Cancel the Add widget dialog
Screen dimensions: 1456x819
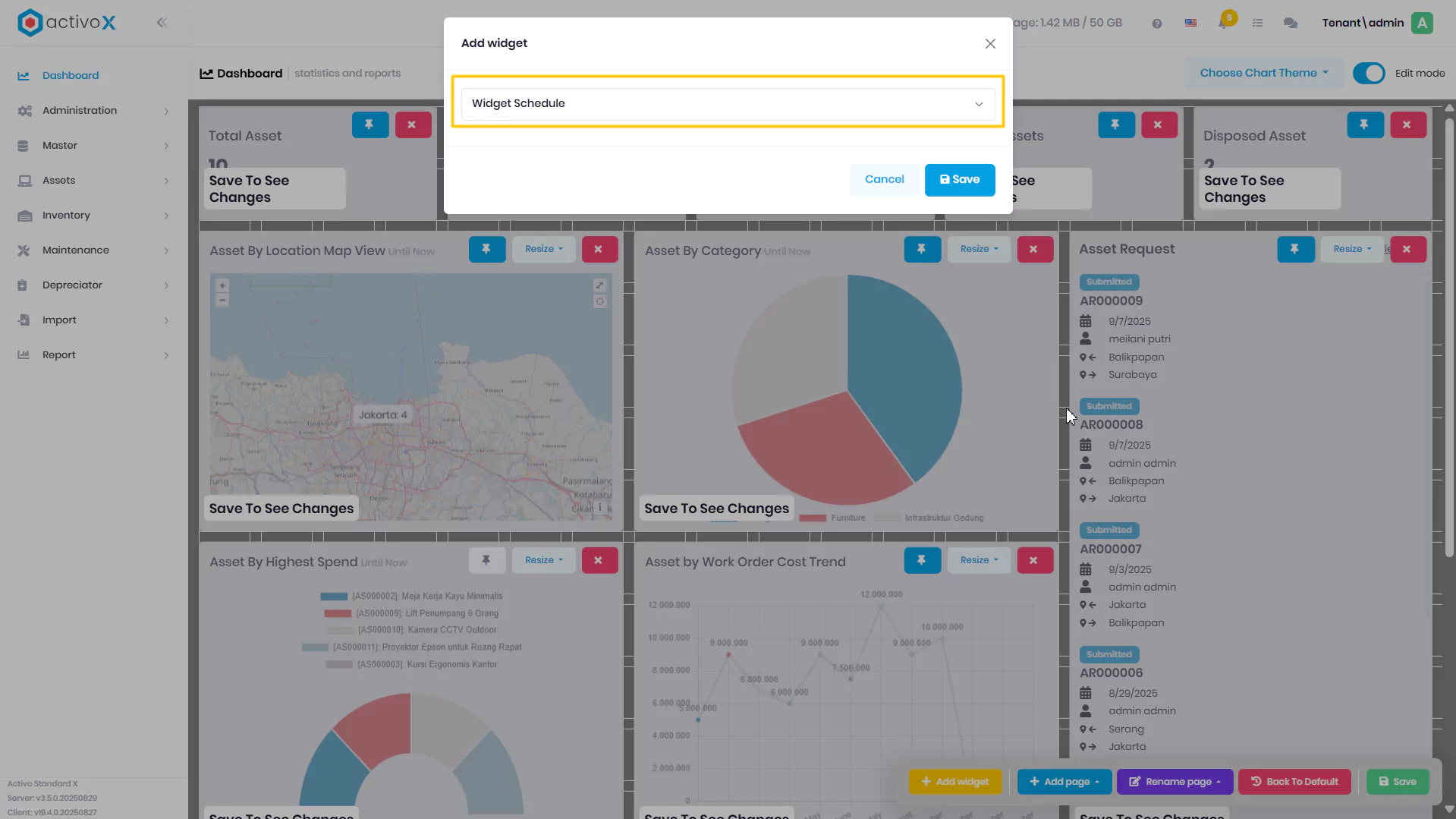point(884,180)
